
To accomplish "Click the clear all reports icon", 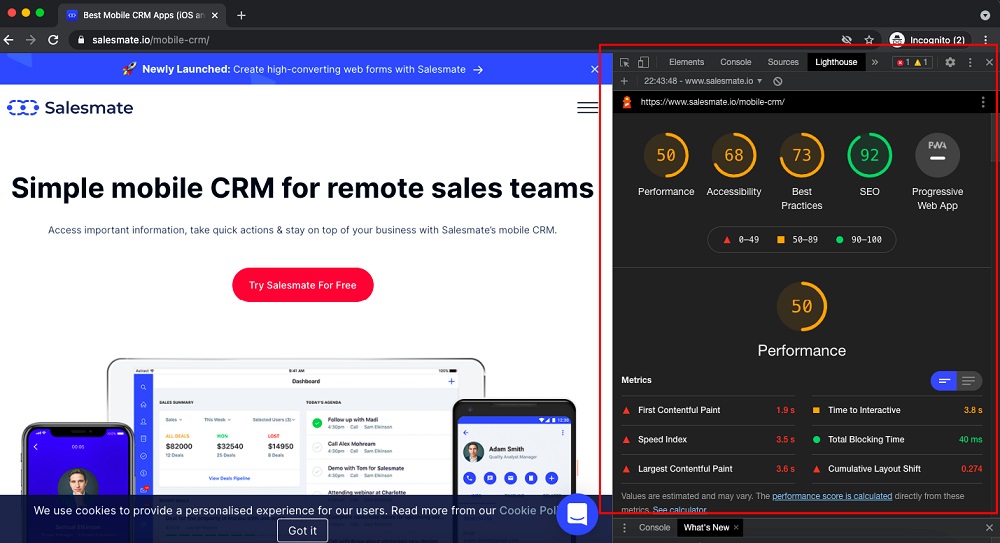I will tap(777, 81).
